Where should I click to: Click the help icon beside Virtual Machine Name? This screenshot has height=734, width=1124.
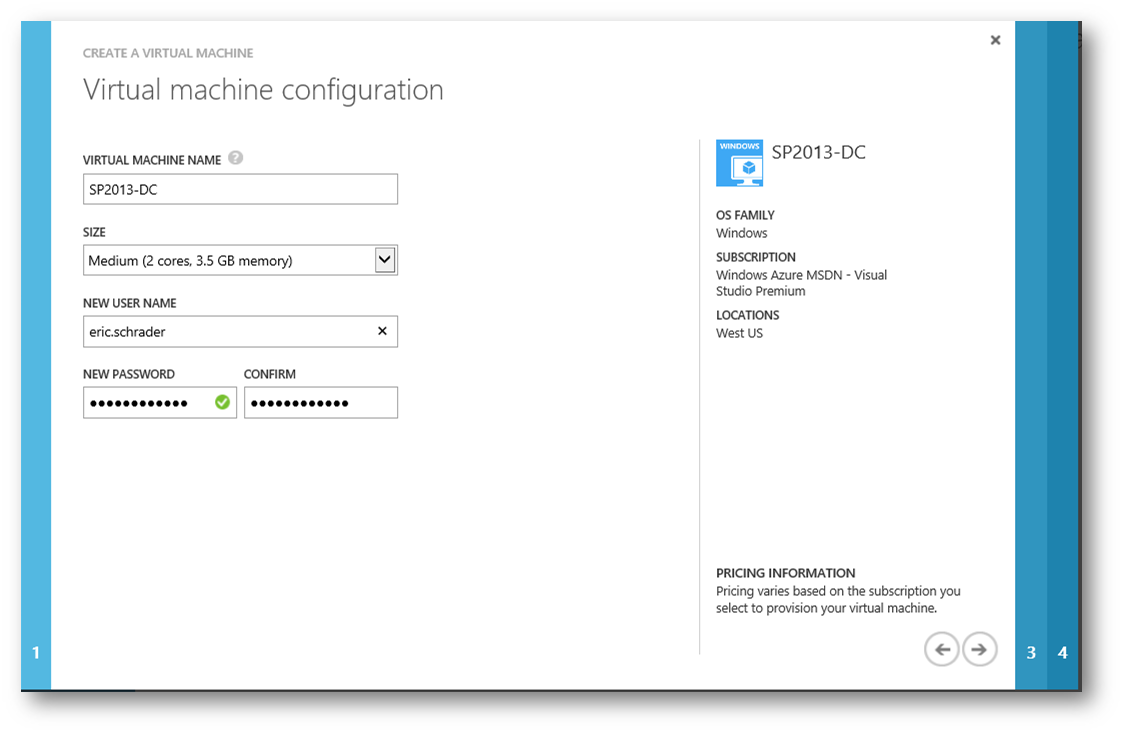(x=235, y=158)
